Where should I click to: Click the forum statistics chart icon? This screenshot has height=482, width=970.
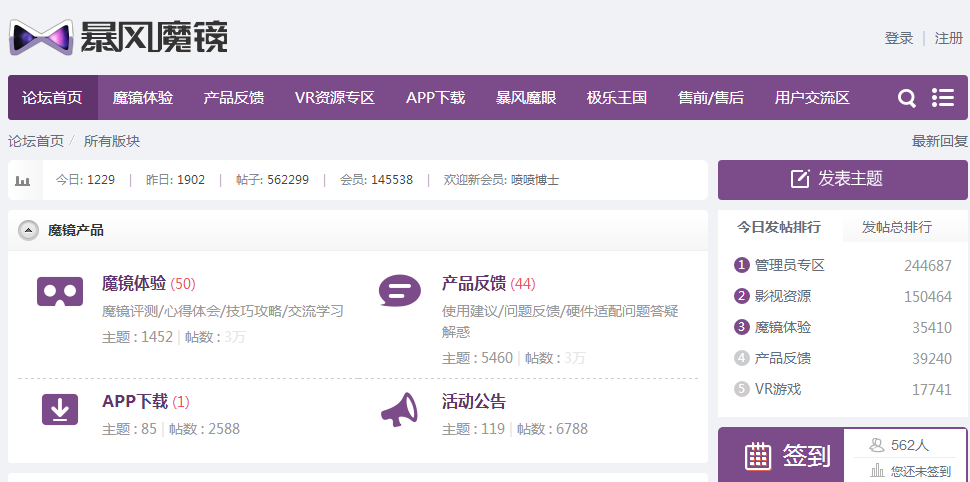pos(23,181)
